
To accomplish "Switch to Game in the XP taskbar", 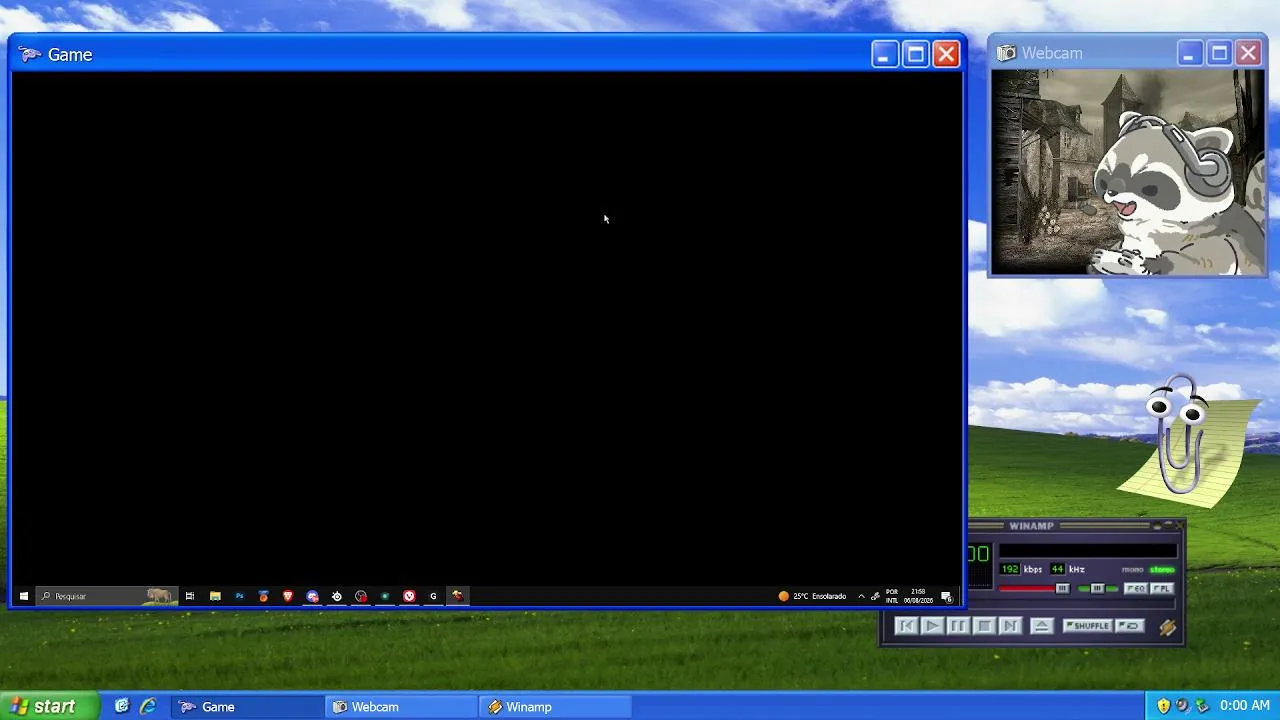I will click(x=247, y=707).
